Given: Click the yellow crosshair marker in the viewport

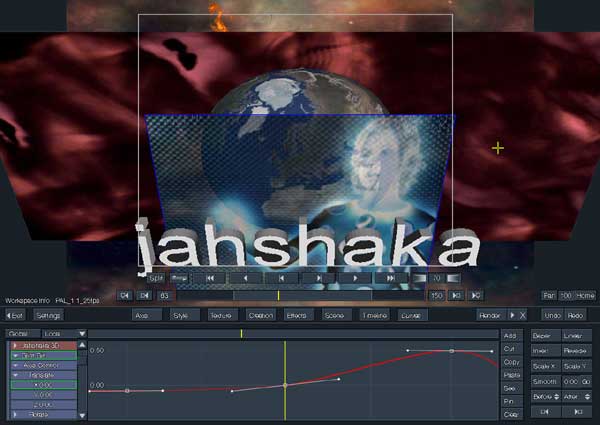Looking at the screenshot, I should (498, 148).
